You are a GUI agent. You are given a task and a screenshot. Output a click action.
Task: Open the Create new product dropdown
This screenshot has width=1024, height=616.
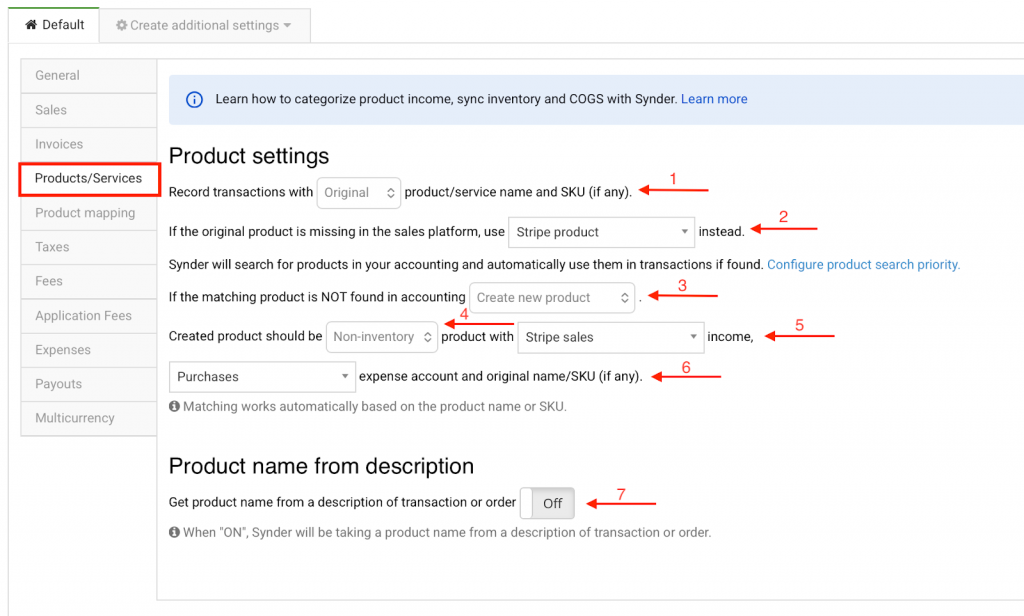[552, 298]
